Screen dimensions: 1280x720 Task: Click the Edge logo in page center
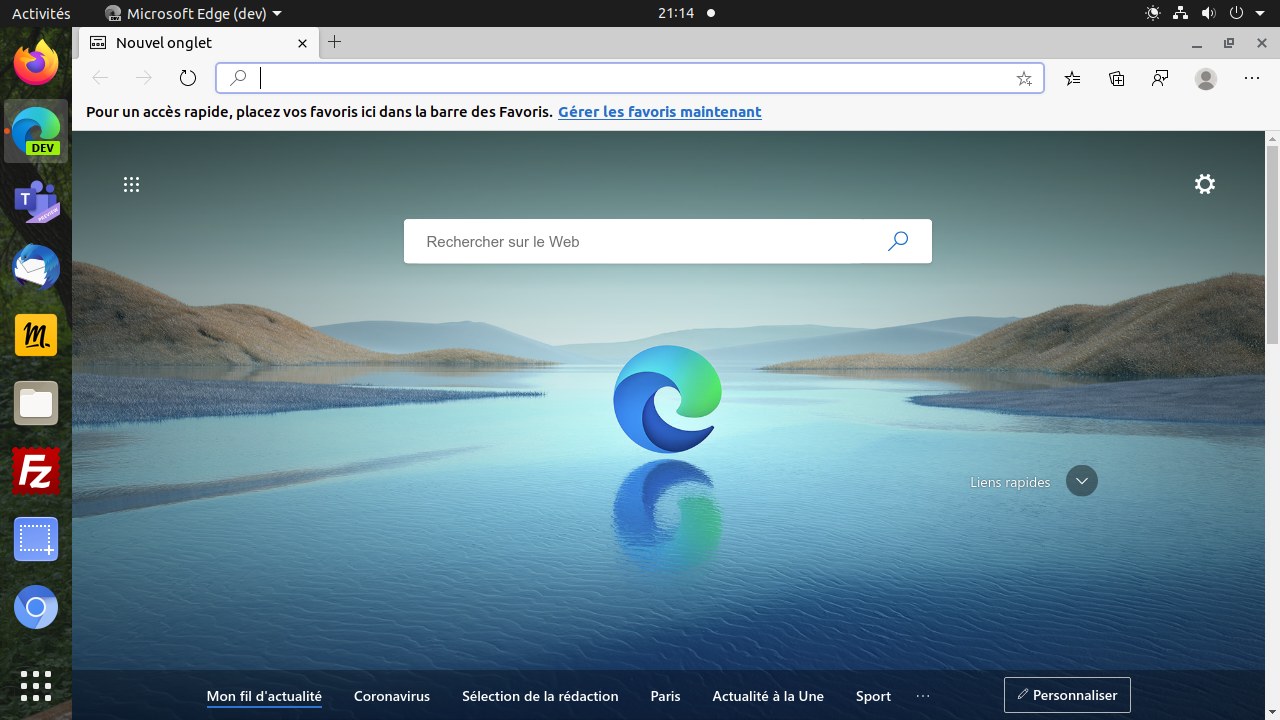667,399
